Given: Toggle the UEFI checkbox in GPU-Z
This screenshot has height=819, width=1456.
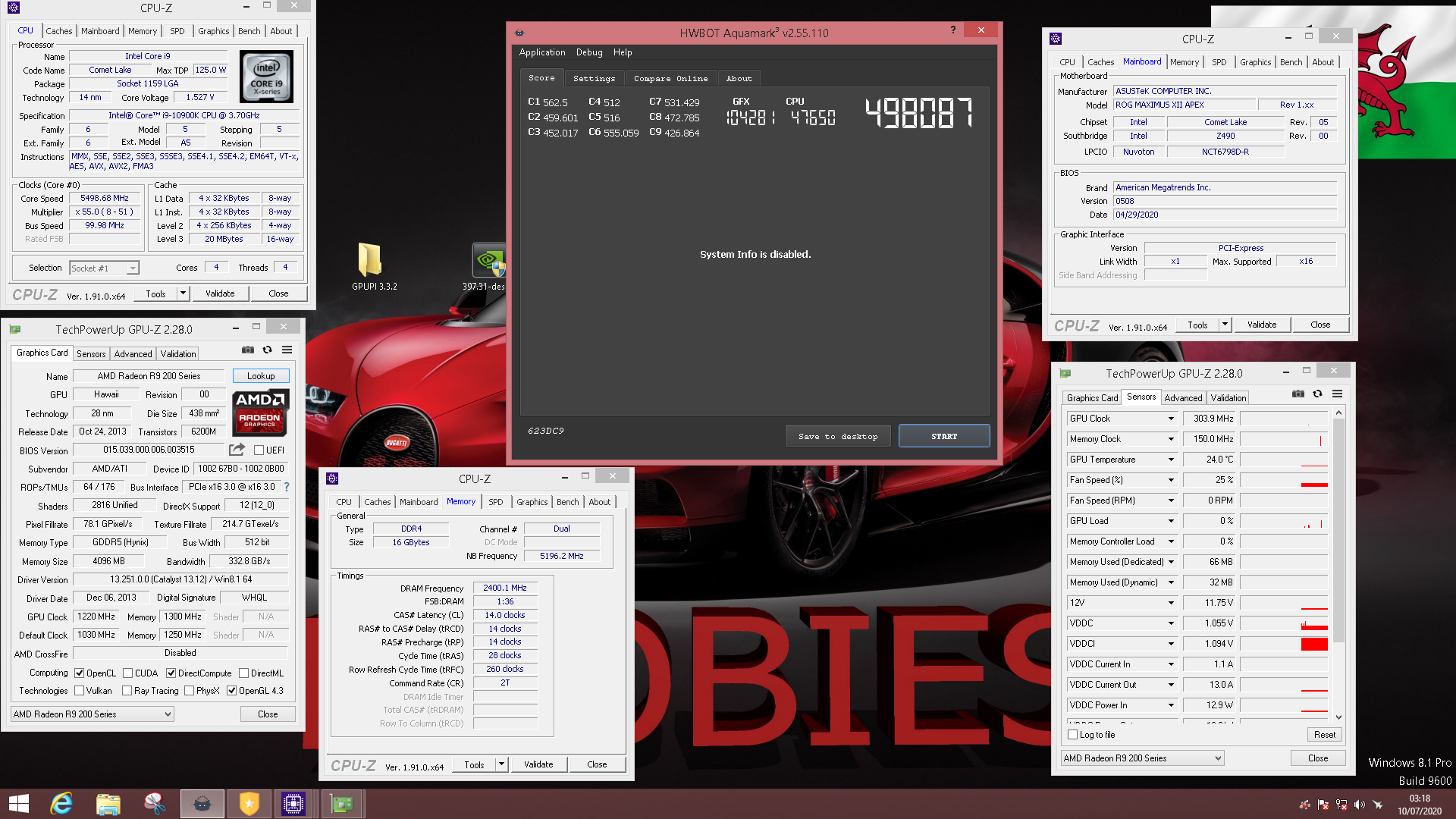Looking at the screenshot, I should pyautogui.click(x=259, y=450).
